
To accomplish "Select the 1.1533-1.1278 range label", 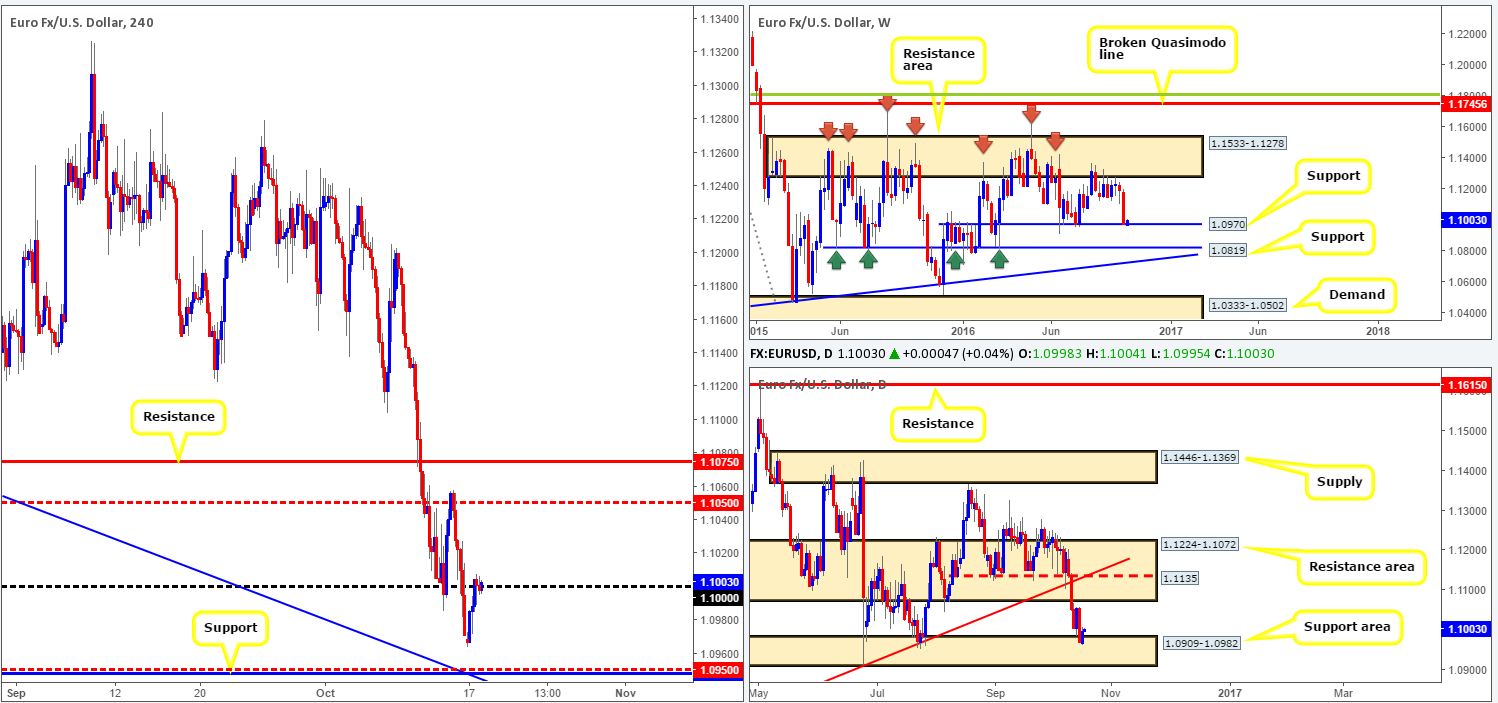I will 1245,142.
